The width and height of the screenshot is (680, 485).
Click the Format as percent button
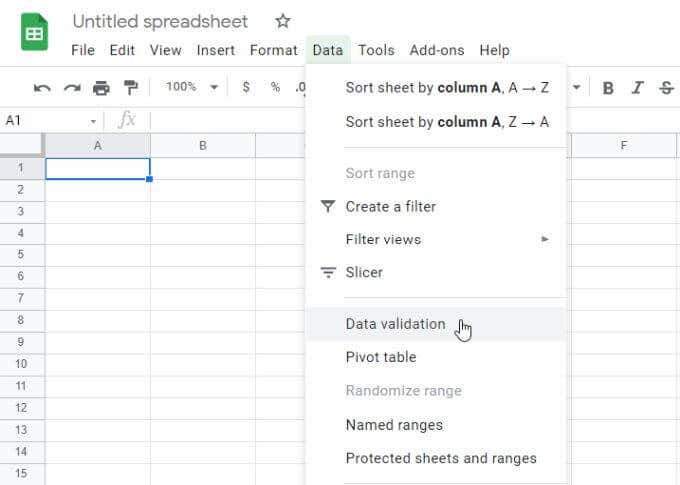[x=275, y=88]
